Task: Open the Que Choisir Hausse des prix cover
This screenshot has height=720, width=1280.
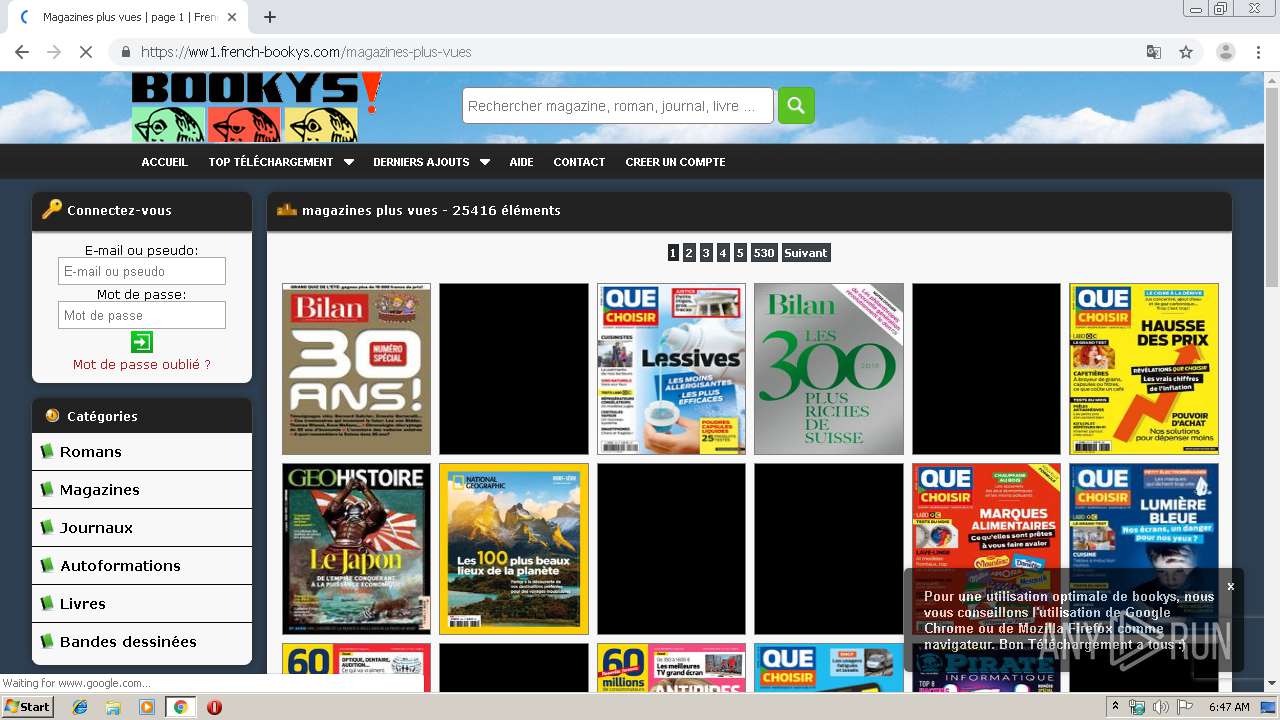Action: [1144, 369]
